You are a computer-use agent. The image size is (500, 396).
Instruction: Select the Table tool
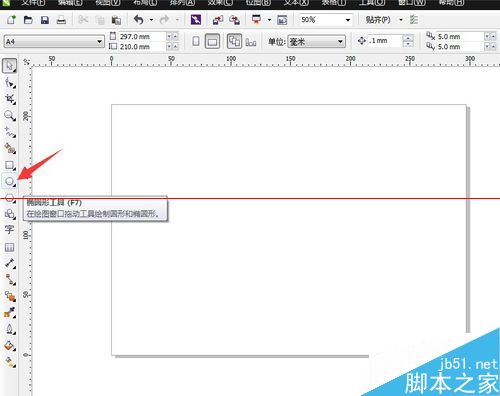coord(10,247)
